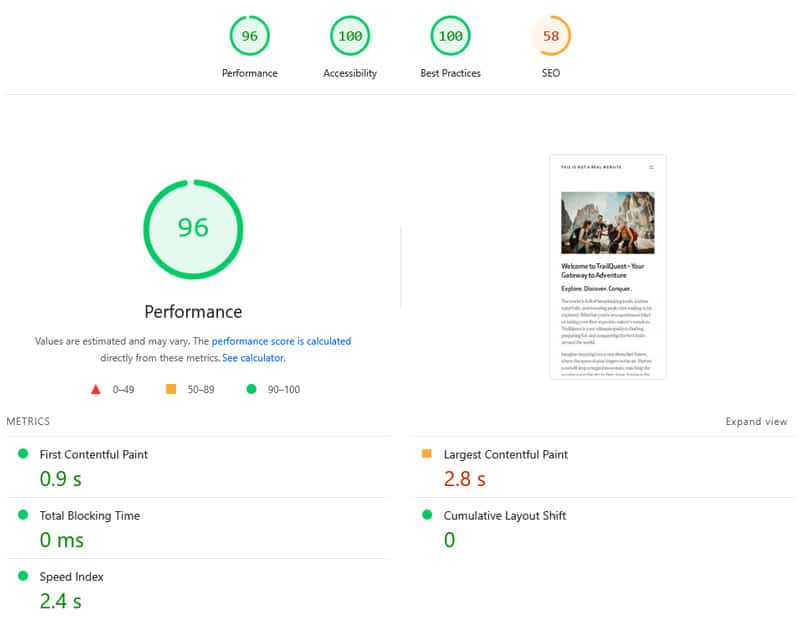Viewport: 800px width, 618px height.
Task: Click the large Performance gauge showing 96
Action: (x=193, y=229)
